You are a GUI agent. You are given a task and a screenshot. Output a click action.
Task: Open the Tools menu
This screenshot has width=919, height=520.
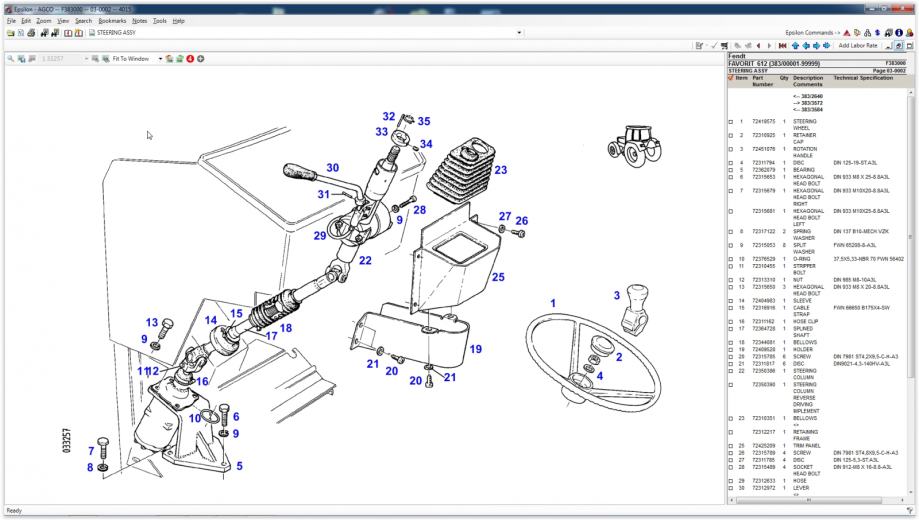coord(159,21)
